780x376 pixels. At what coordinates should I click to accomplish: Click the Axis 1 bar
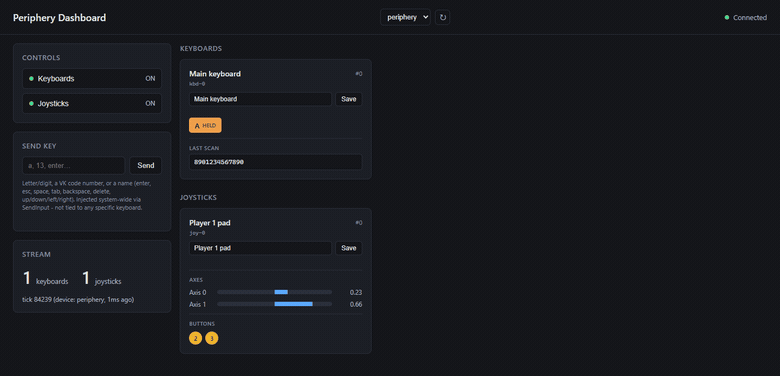coord(275,304)
